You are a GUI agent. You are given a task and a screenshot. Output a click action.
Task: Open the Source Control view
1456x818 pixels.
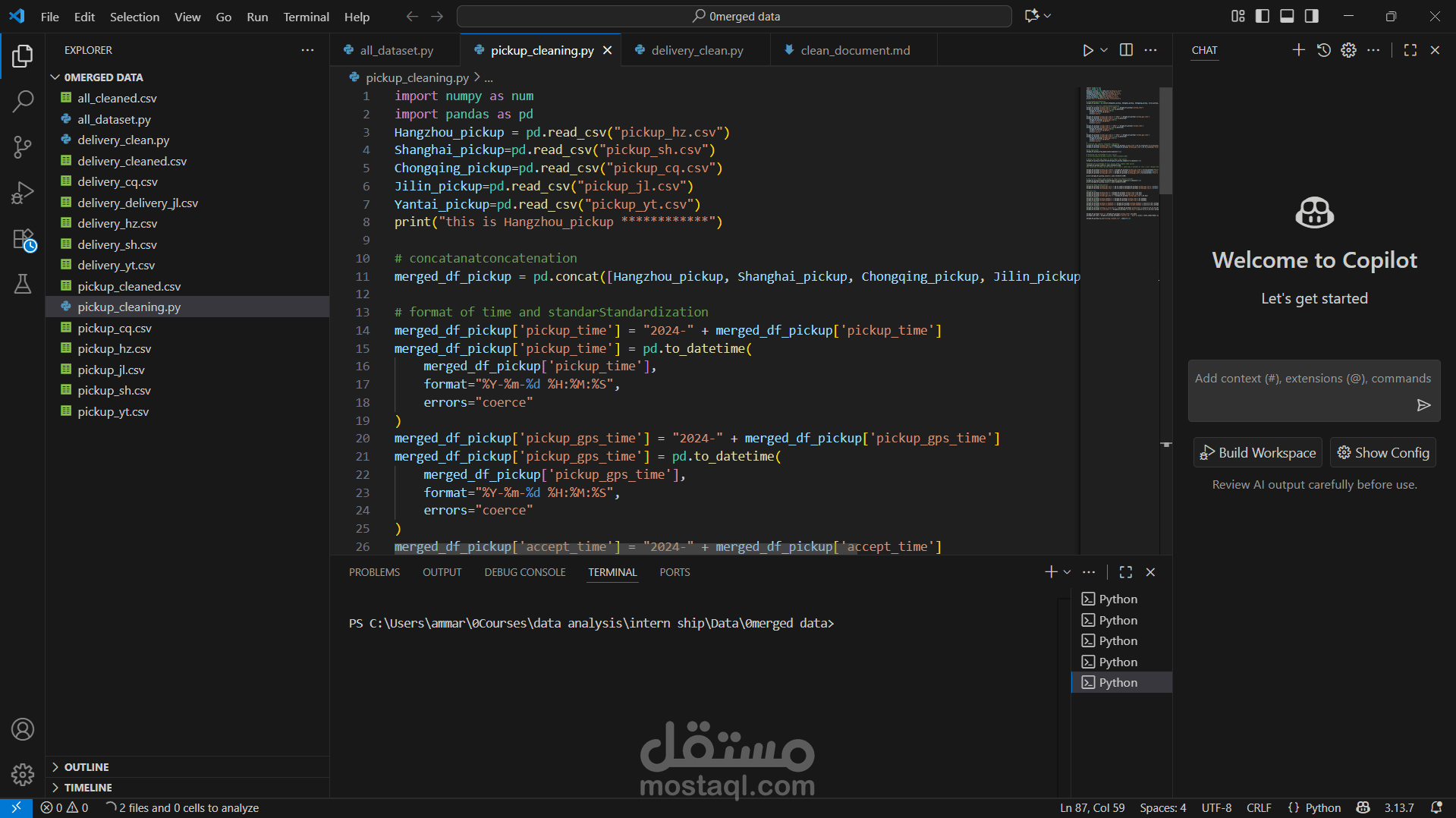[x=23, y=146]
